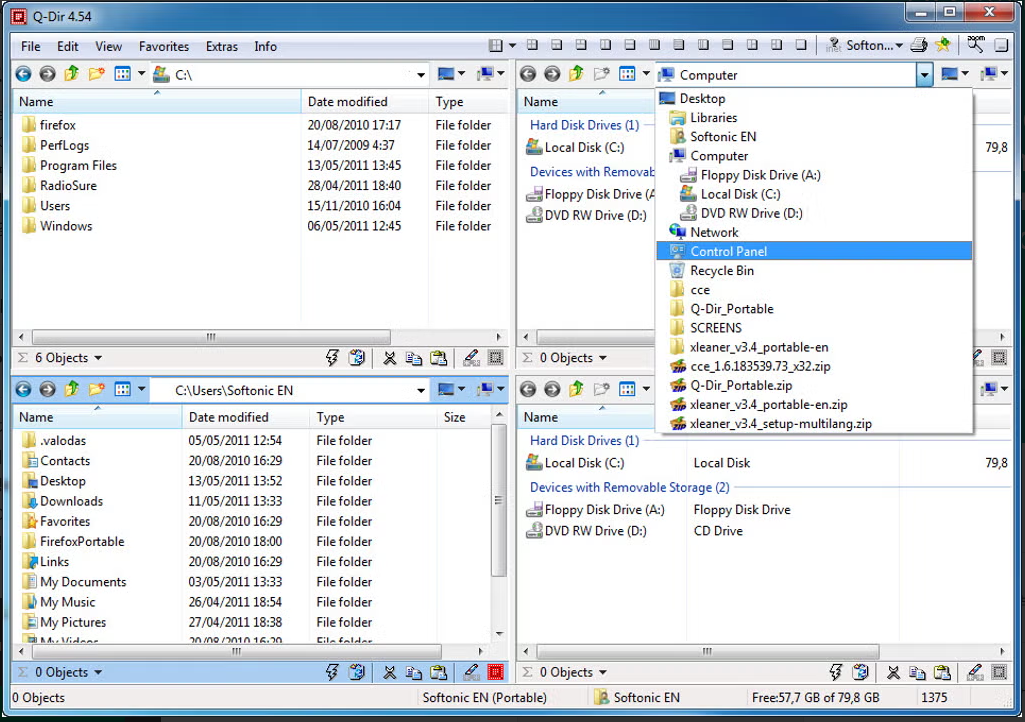Open the view-mode button in the C:\ pane toolbar
Screen dimensions: 1025x722
coord(122,74)
